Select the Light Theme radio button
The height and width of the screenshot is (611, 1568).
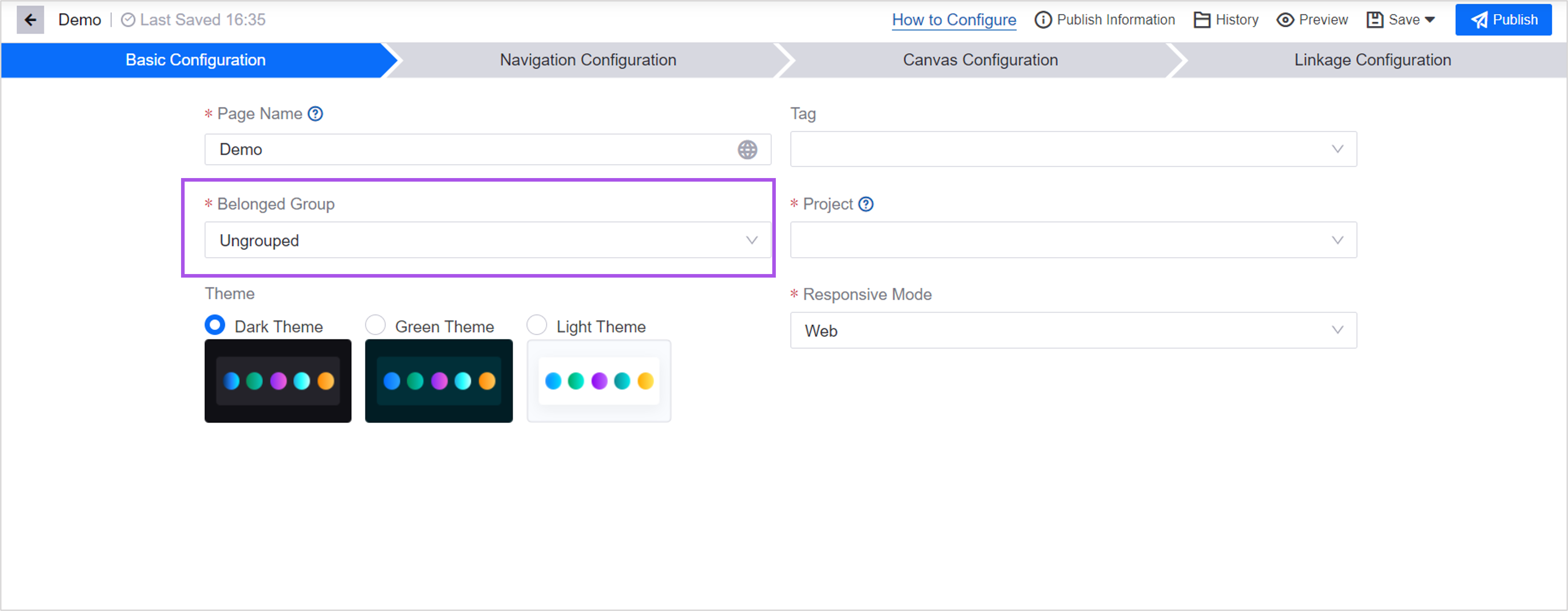(x=536, y=325)
